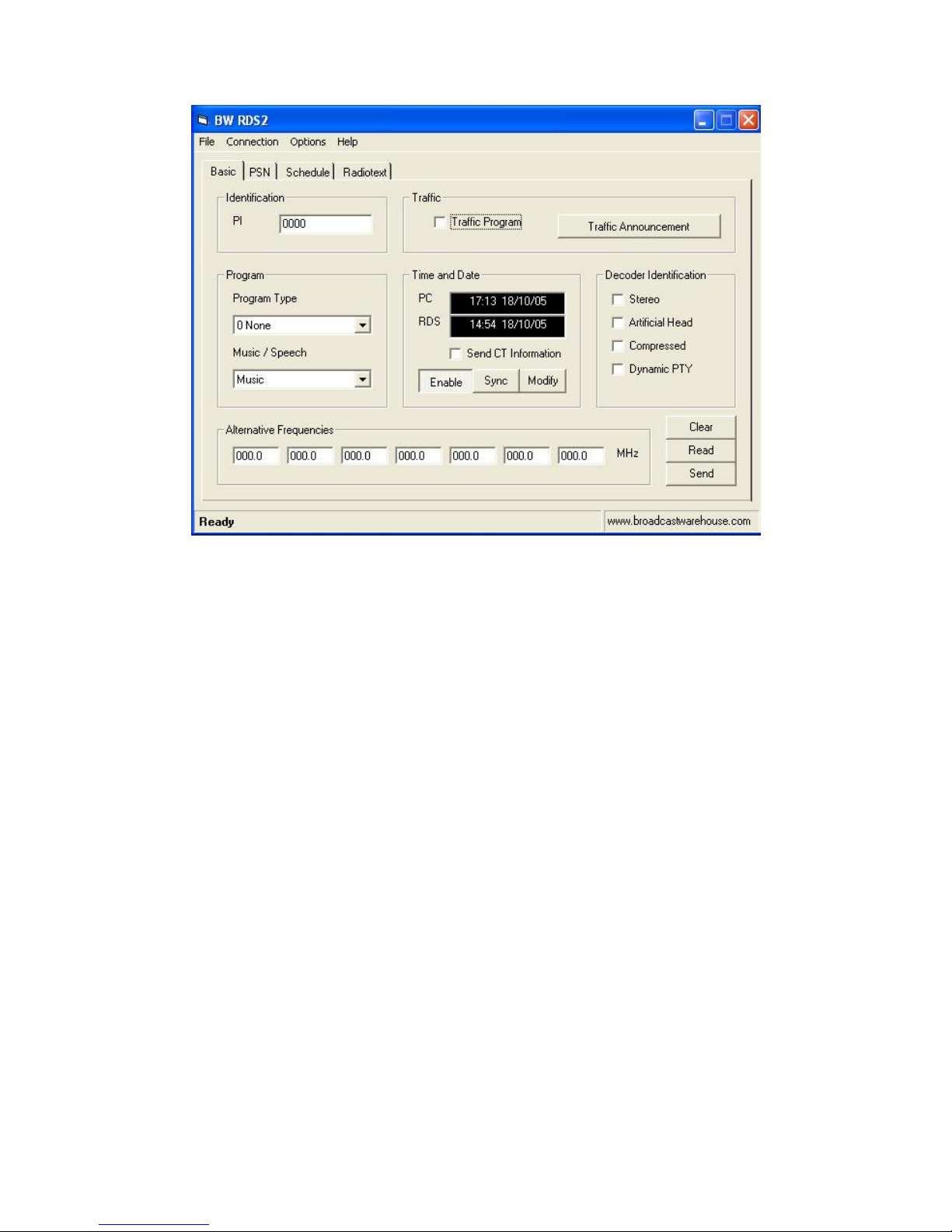Click the Clear button
The image size is (952, 1232).
[701, 427]
